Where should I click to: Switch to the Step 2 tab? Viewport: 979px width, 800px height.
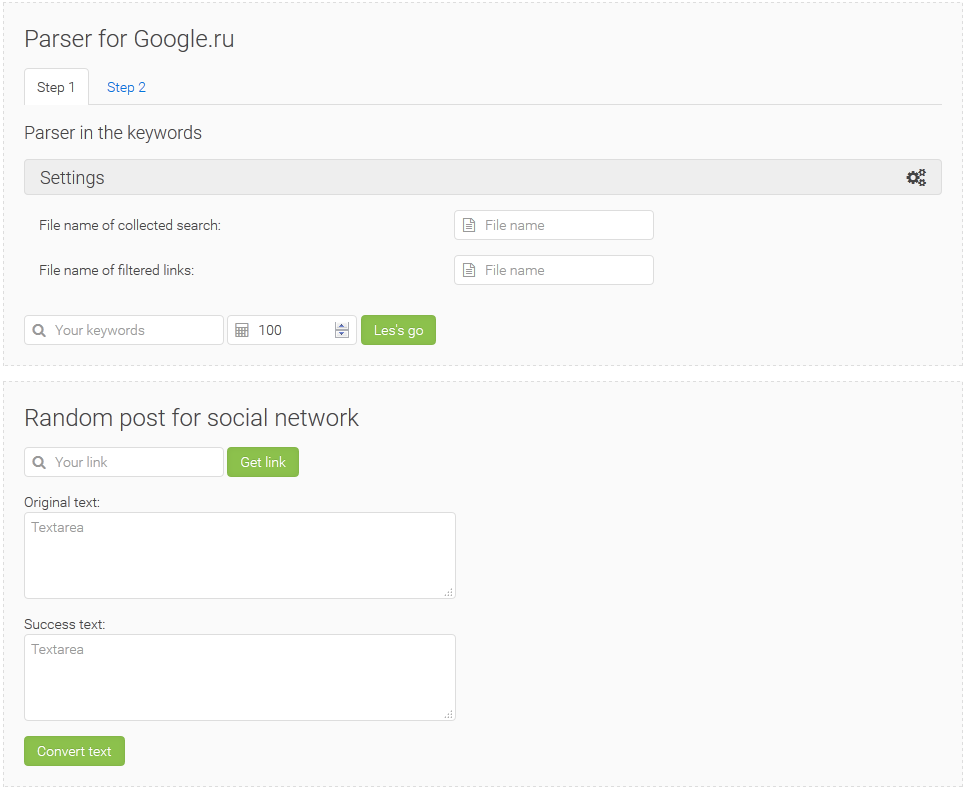(126, 88)
